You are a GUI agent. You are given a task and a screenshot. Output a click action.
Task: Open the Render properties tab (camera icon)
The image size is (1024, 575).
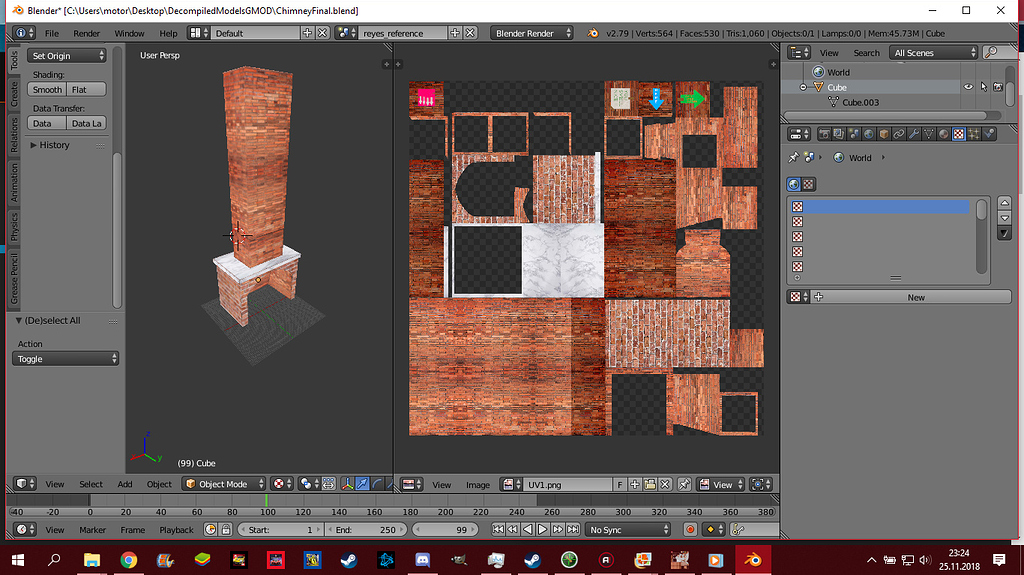(x=824, y=134)
